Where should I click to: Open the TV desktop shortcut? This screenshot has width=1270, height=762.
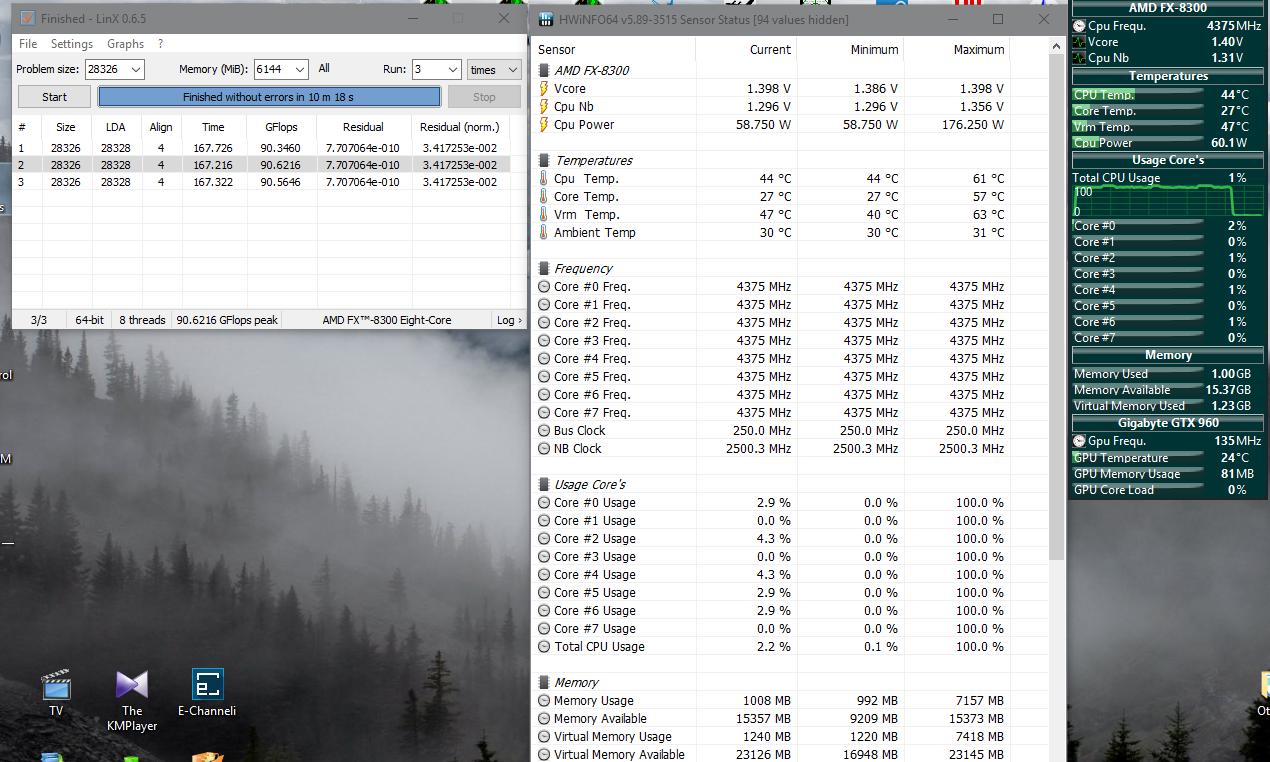pos(56,686)
